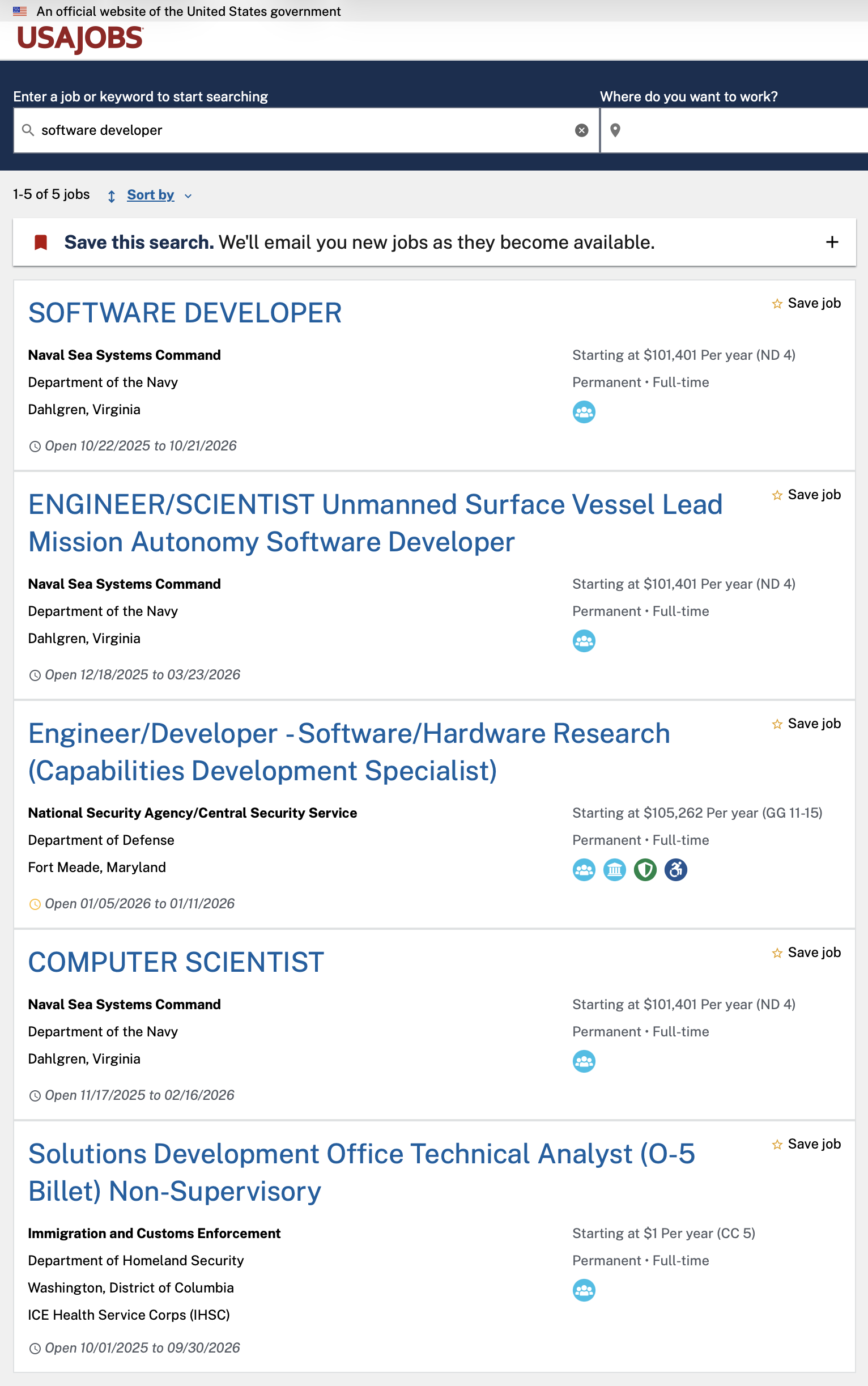Click 'Washington, District of Columbia' location
This screenshot has width=868, height=1386.
[x=131, y=1287]
